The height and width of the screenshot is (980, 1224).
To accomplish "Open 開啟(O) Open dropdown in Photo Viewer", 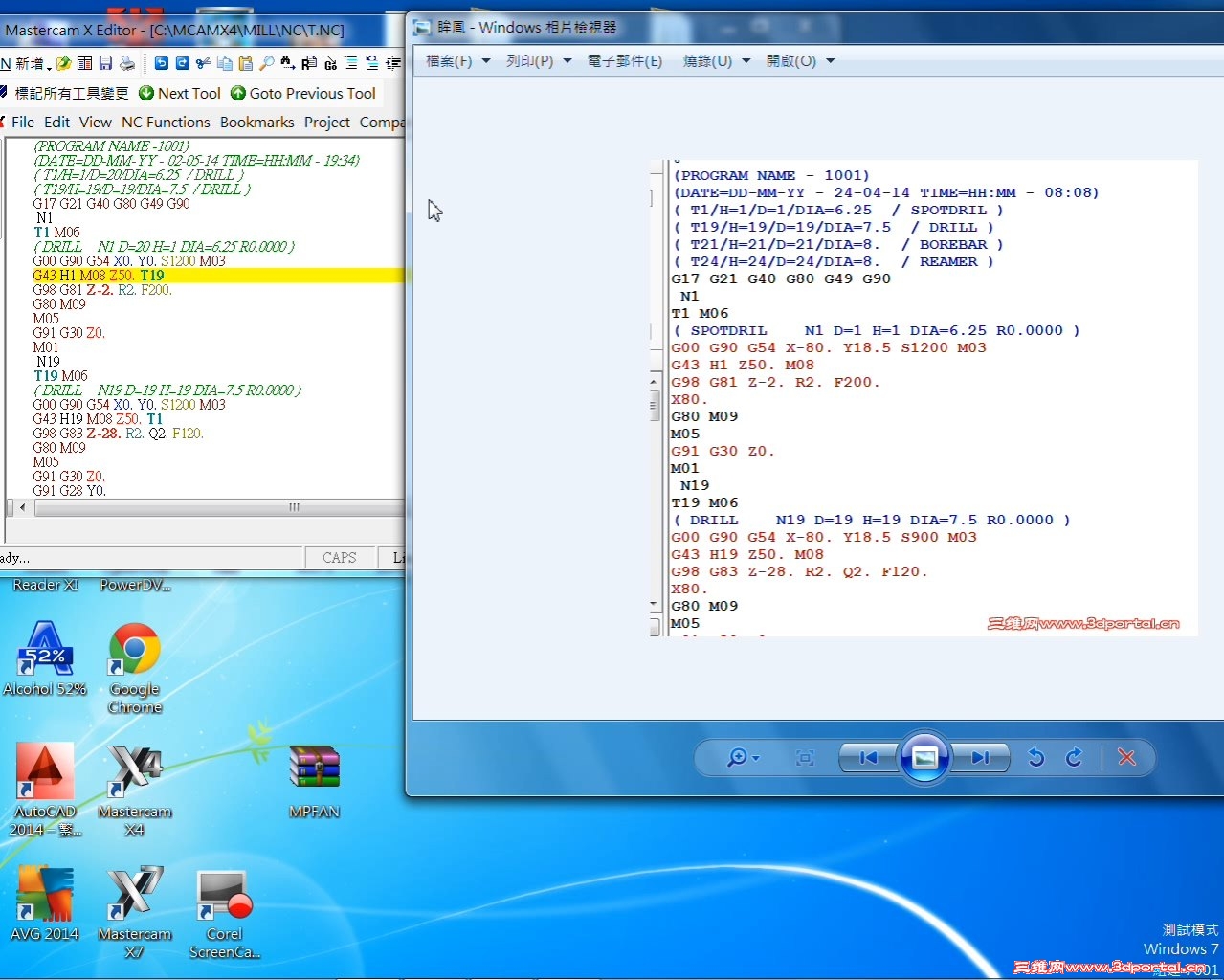I will click(x=800, y=61).
